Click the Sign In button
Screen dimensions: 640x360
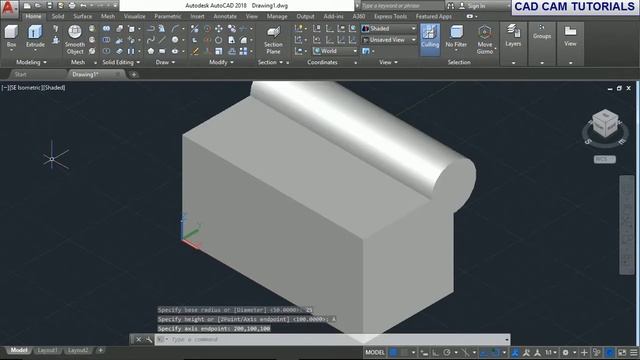click(472, 6)
